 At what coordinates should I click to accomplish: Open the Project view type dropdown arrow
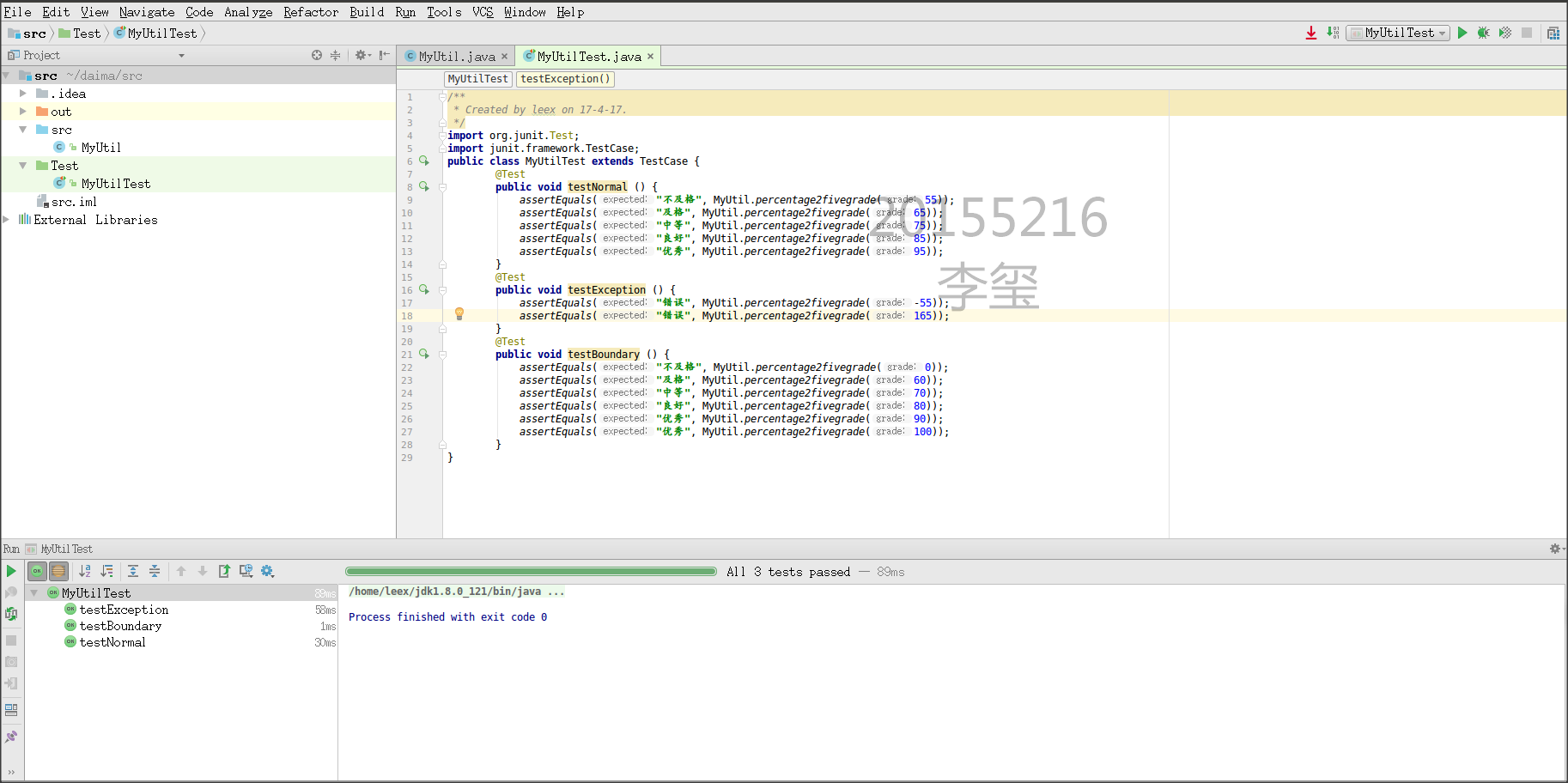point(181,56)
